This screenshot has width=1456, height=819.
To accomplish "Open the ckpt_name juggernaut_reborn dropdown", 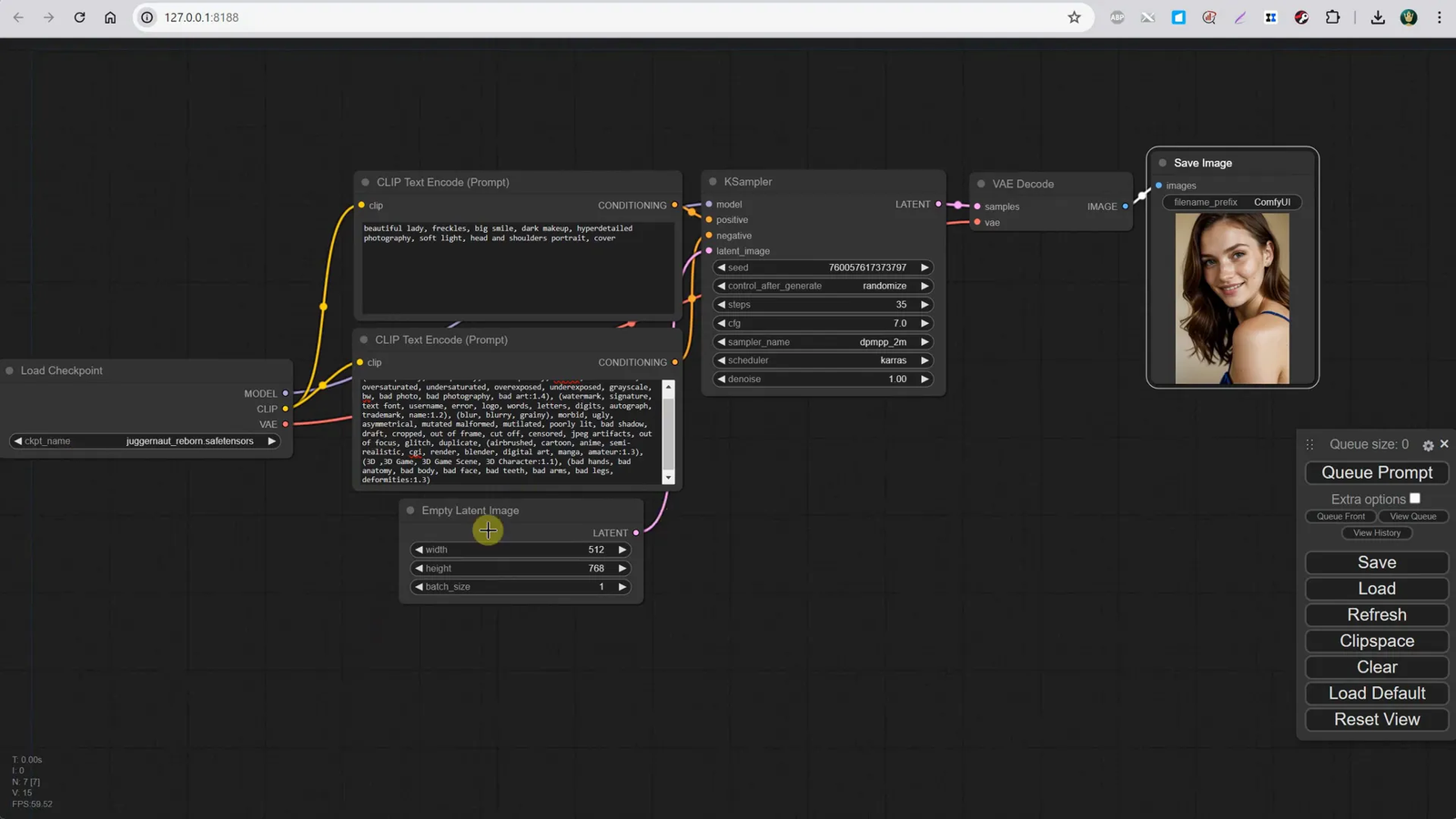I will (145, 441).
